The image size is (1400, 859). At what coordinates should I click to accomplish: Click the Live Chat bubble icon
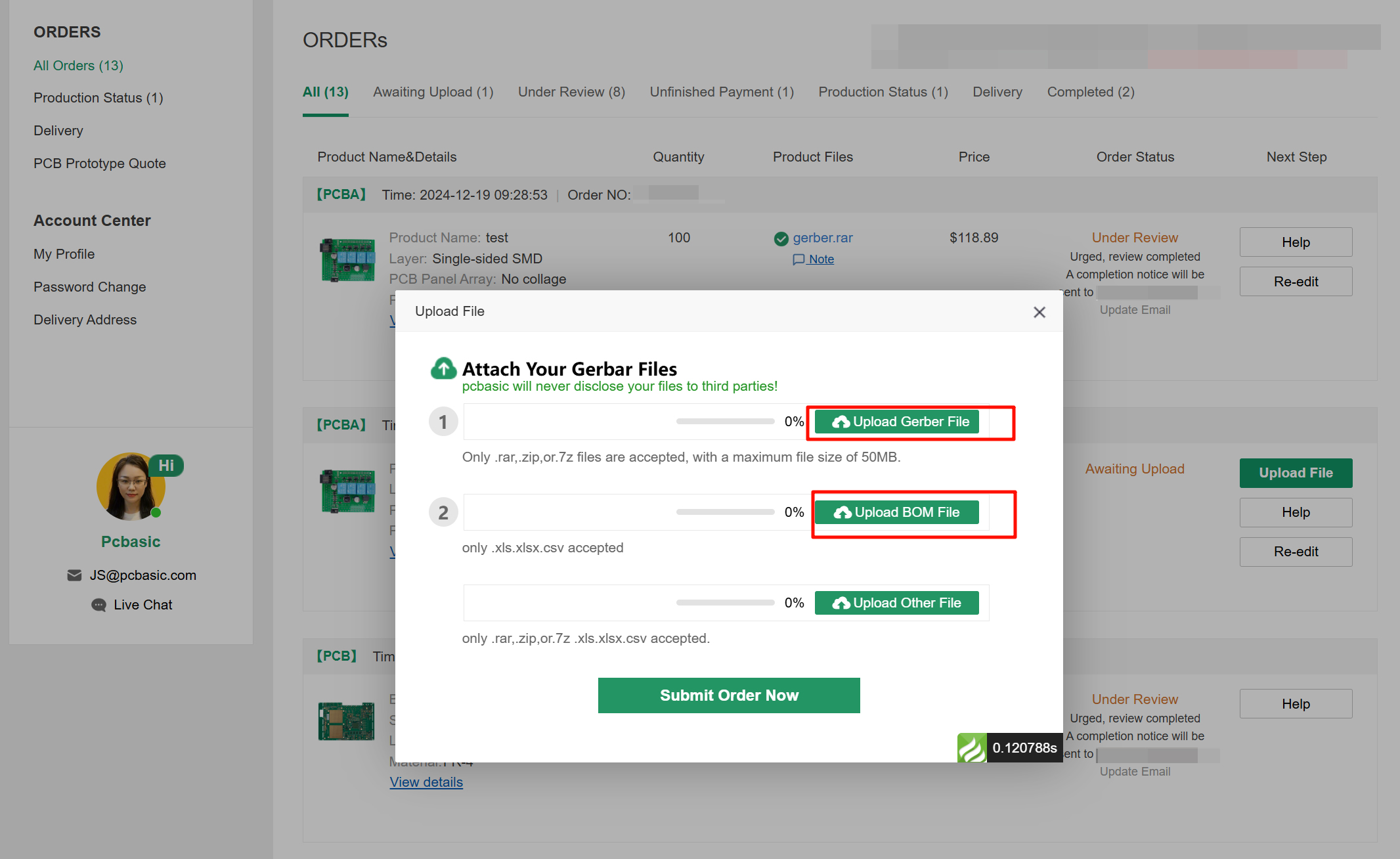(x=98, y=605)
